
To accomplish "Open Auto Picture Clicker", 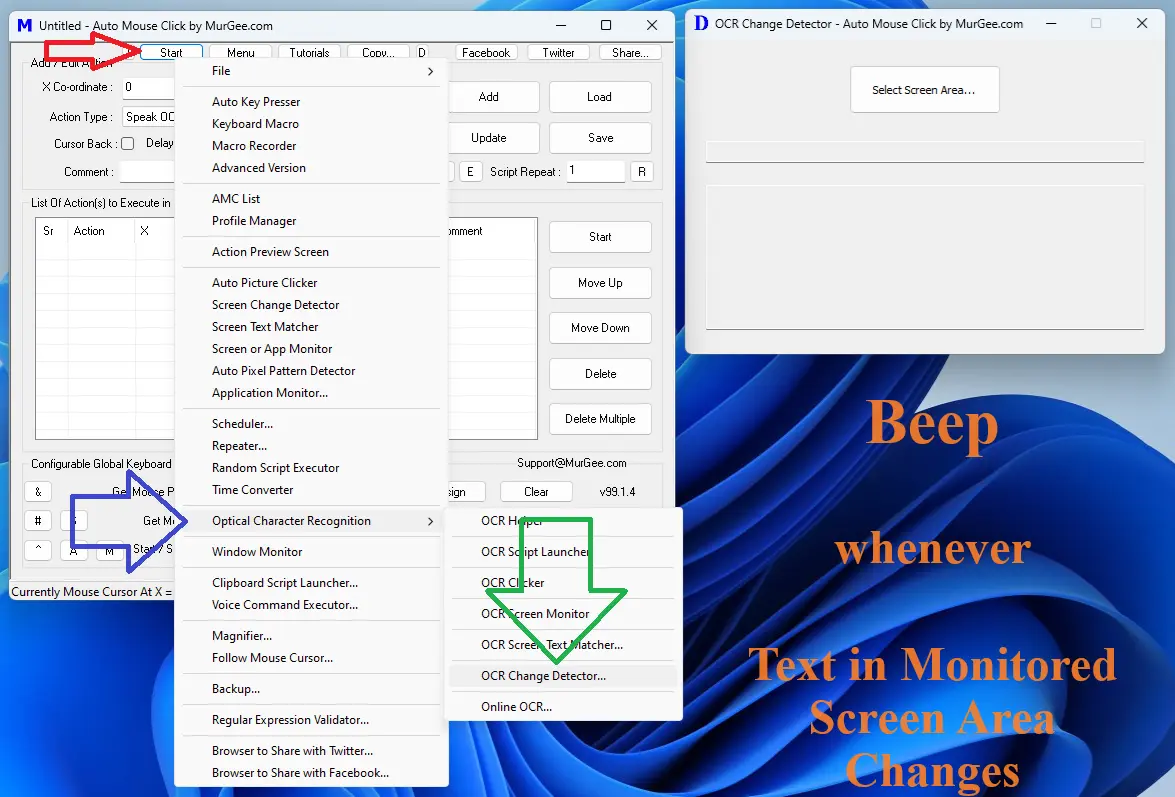I will (311, 282).
